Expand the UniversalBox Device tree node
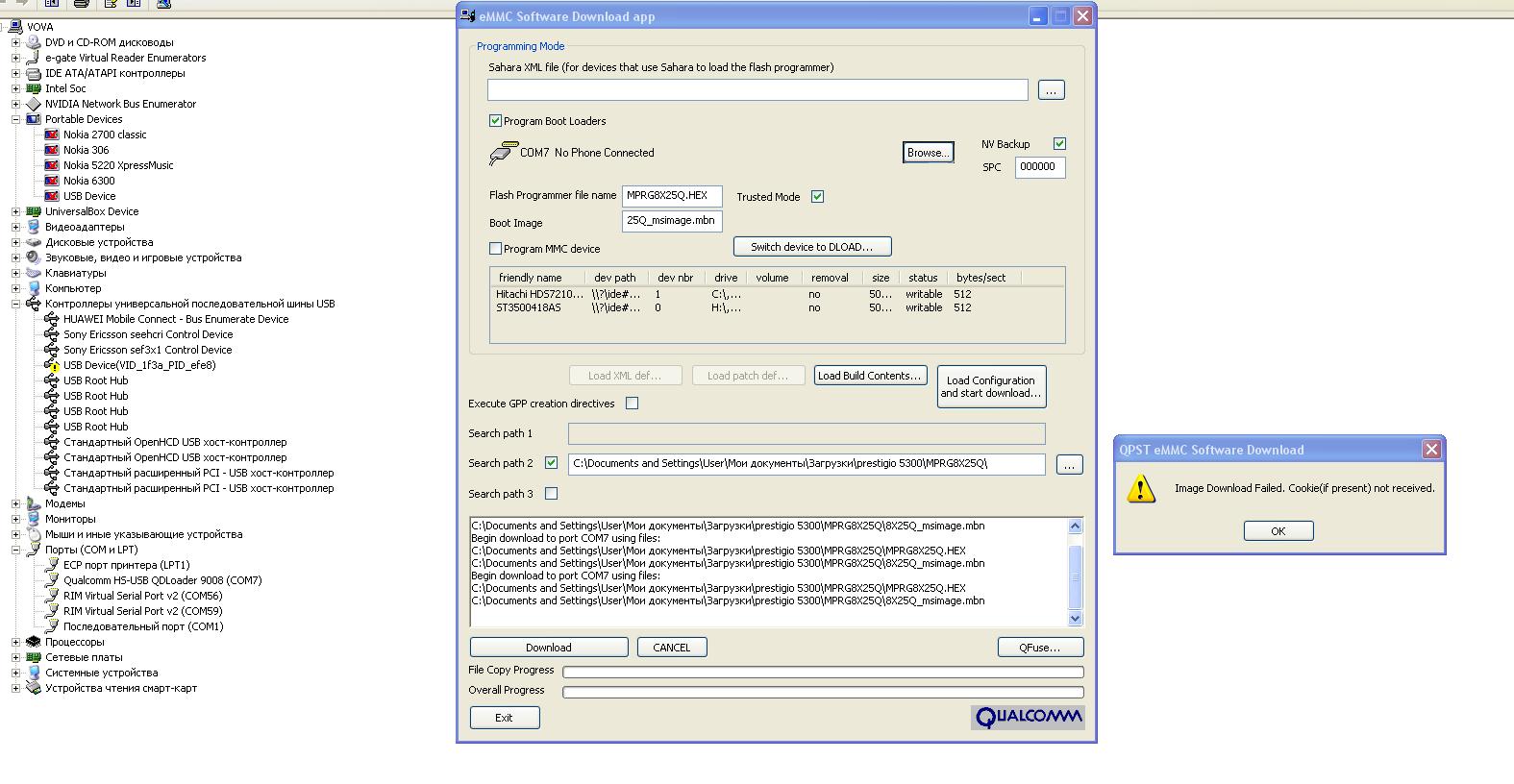This screenshot has width=1514, height=784. pyautogui.click(x=15, y=211)
